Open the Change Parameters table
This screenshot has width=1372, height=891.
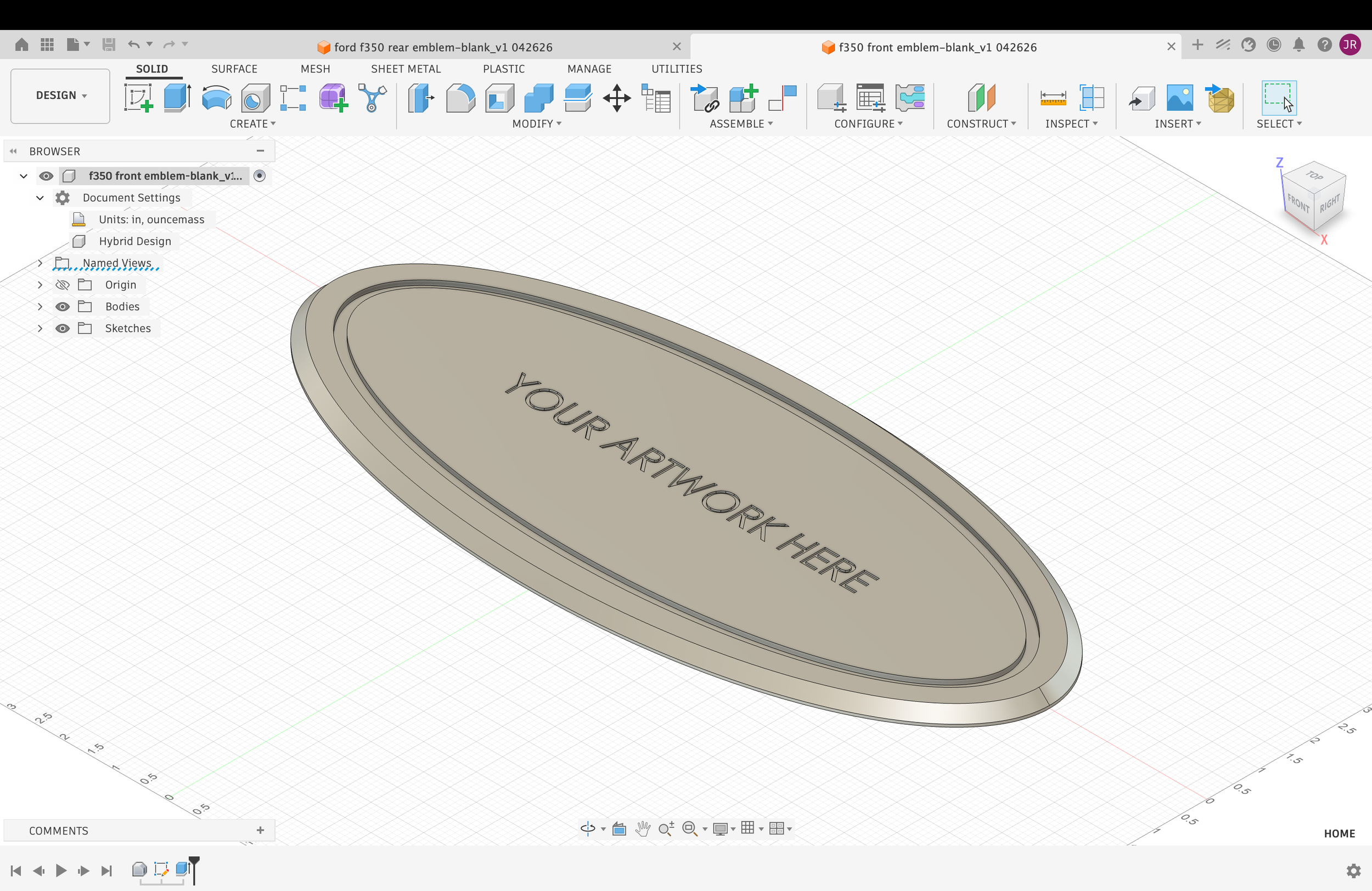coord(656,98)
